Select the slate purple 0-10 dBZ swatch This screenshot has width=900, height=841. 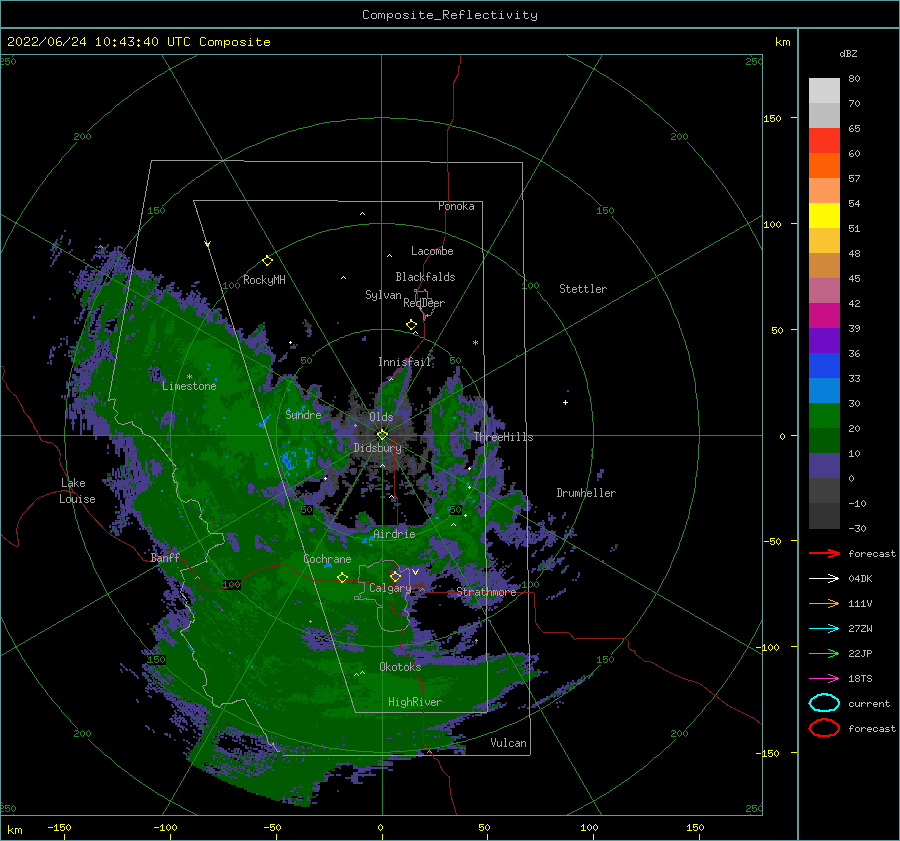coord(824,466)
